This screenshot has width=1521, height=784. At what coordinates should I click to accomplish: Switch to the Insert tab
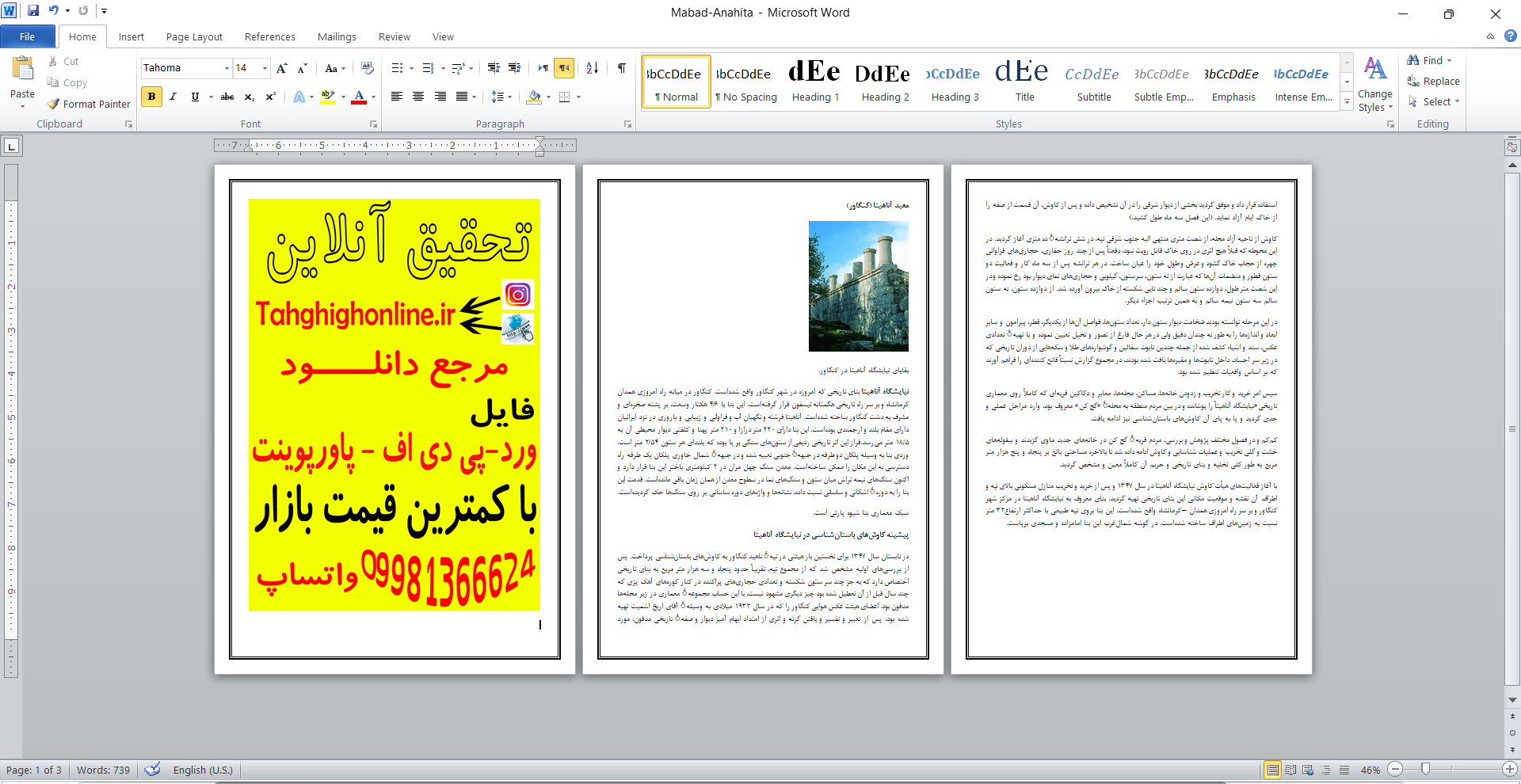point(132,36)
